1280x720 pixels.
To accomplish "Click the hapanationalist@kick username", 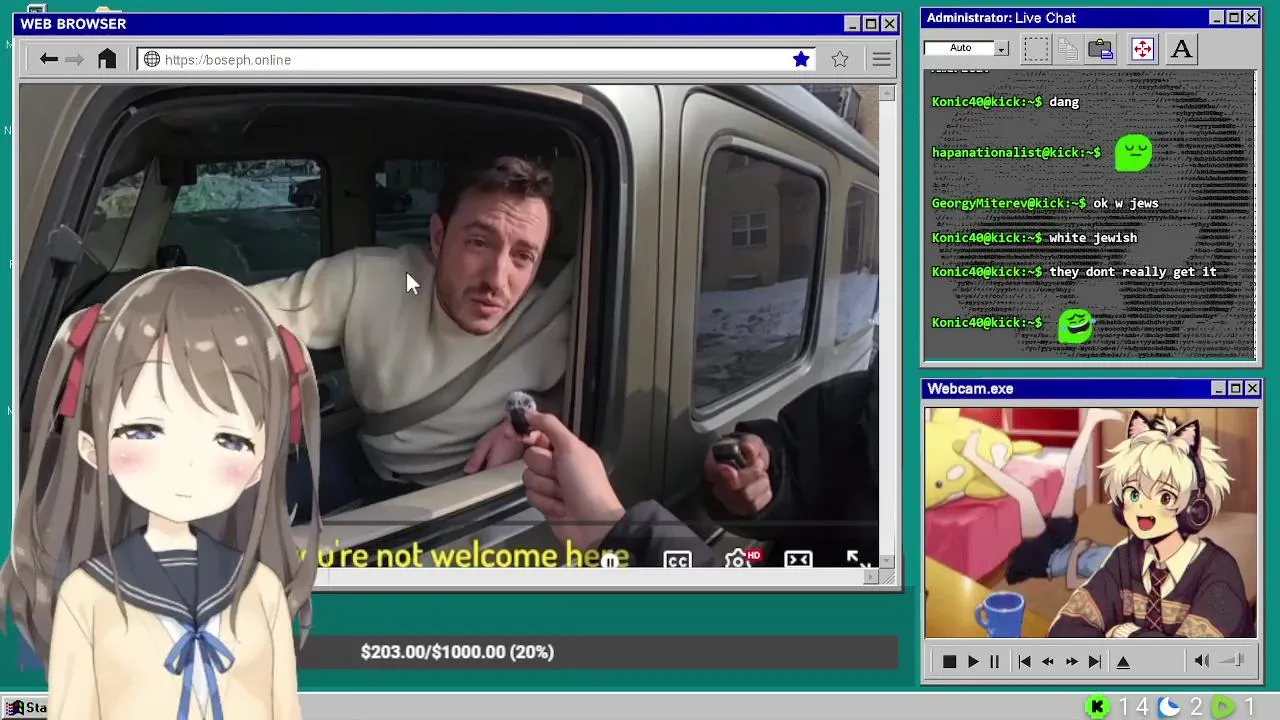I will pyautogui.click(x=1016, y=153).
